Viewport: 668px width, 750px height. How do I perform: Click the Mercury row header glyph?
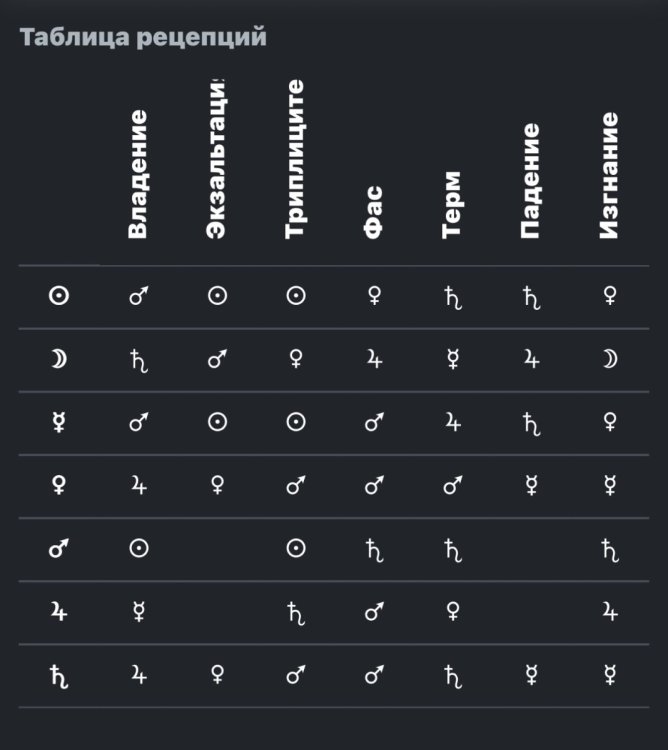pyautogui.click(x=59, y=423)
